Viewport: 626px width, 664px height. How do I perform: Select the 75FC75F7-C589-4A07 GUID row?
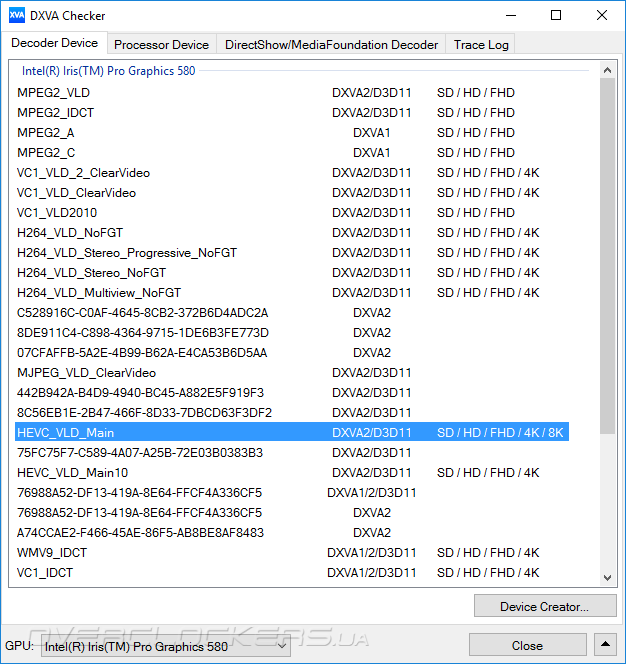tap(292, 452)
